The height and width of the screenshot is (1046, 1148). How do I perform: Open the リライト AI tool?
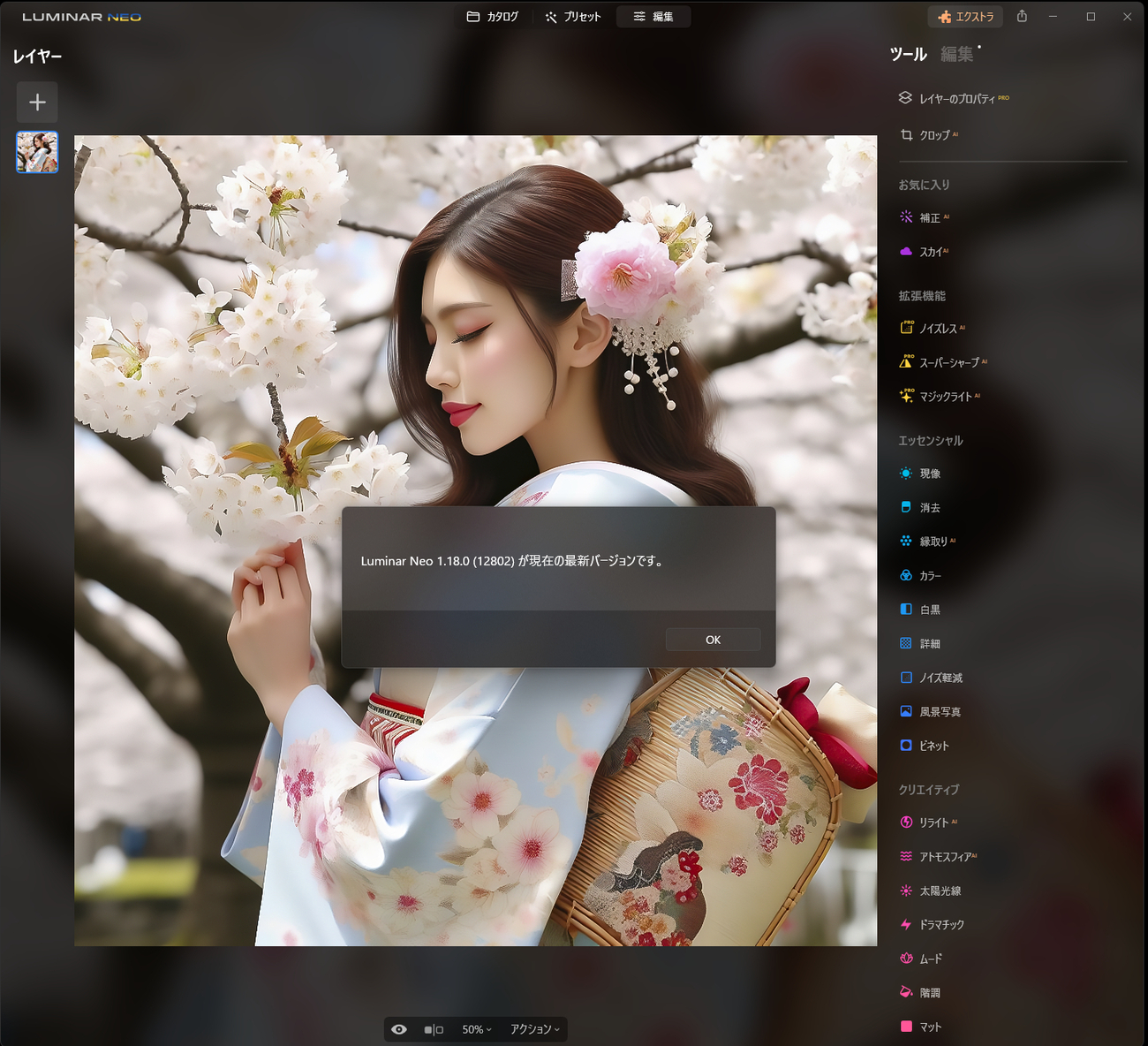tap(928, 822)
